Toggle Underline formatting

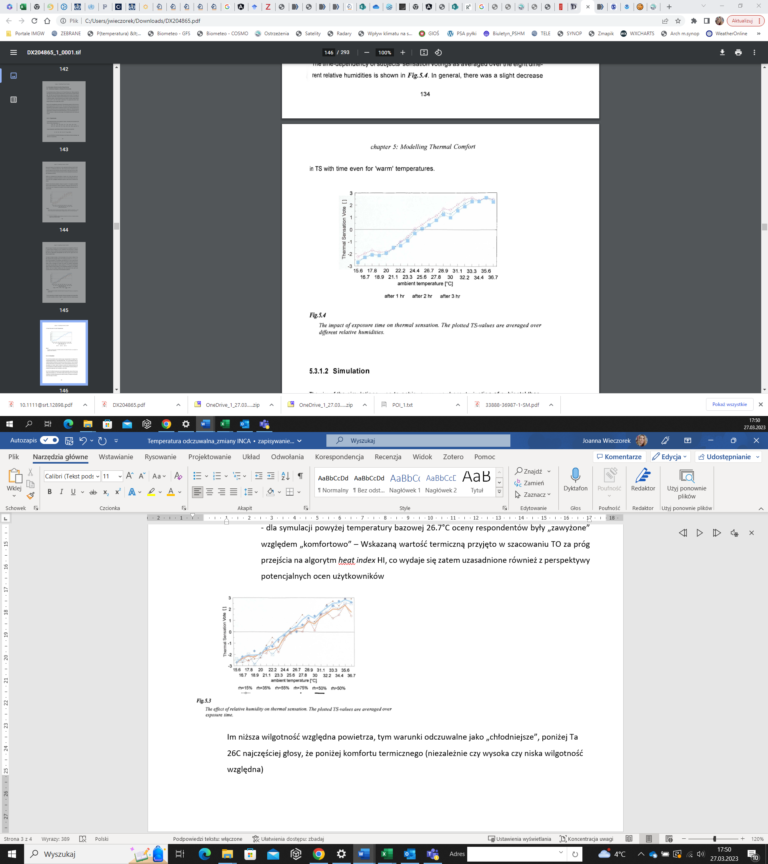pyautogui.click(x=73, y=492)
